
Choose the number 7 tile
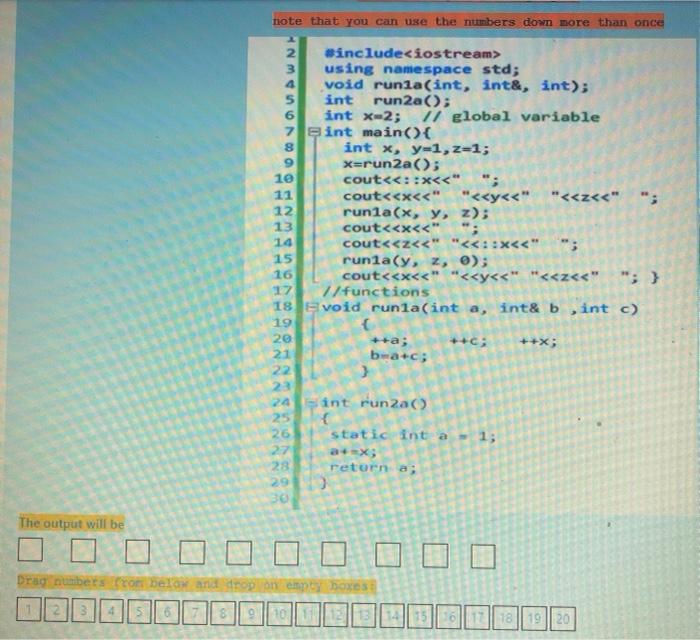point(195,613)
